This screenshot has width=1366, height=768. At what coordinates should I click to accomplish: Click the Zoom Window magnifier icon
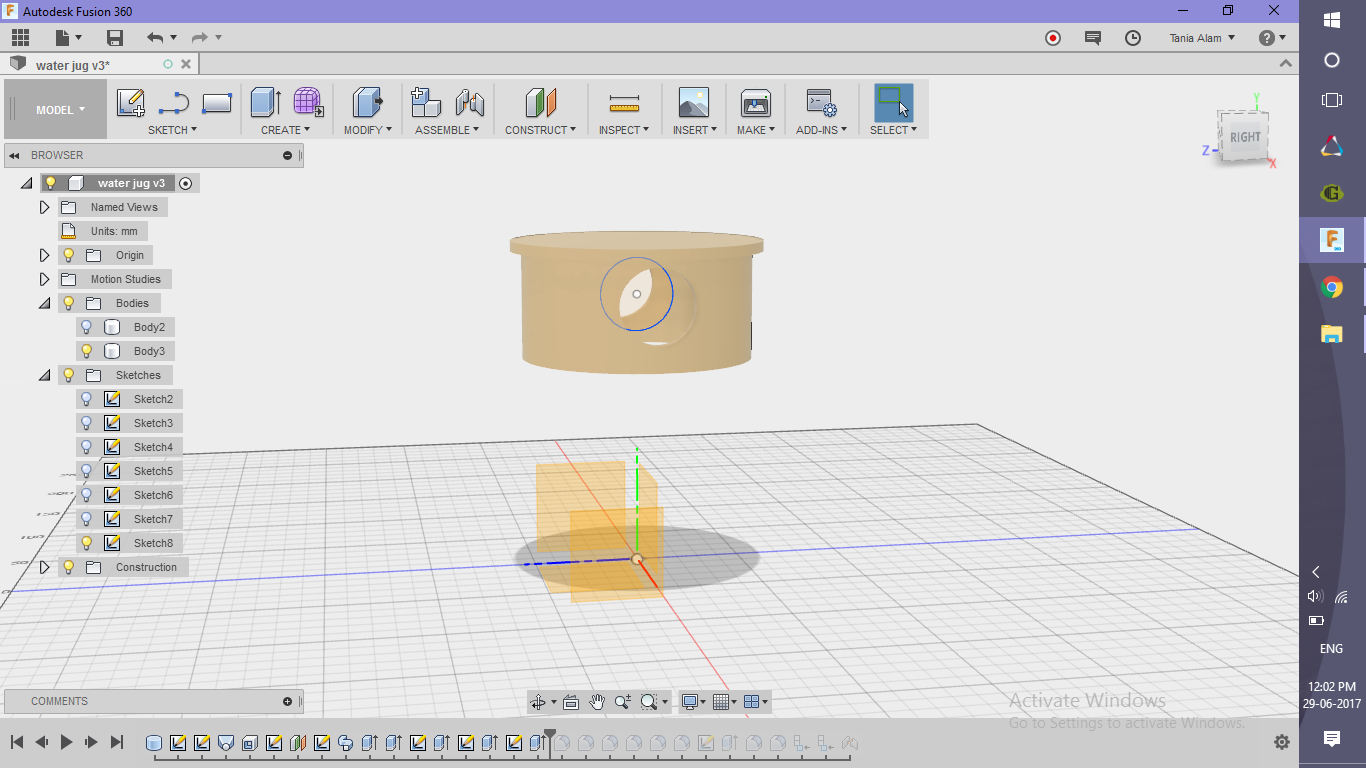pos(649,702)
